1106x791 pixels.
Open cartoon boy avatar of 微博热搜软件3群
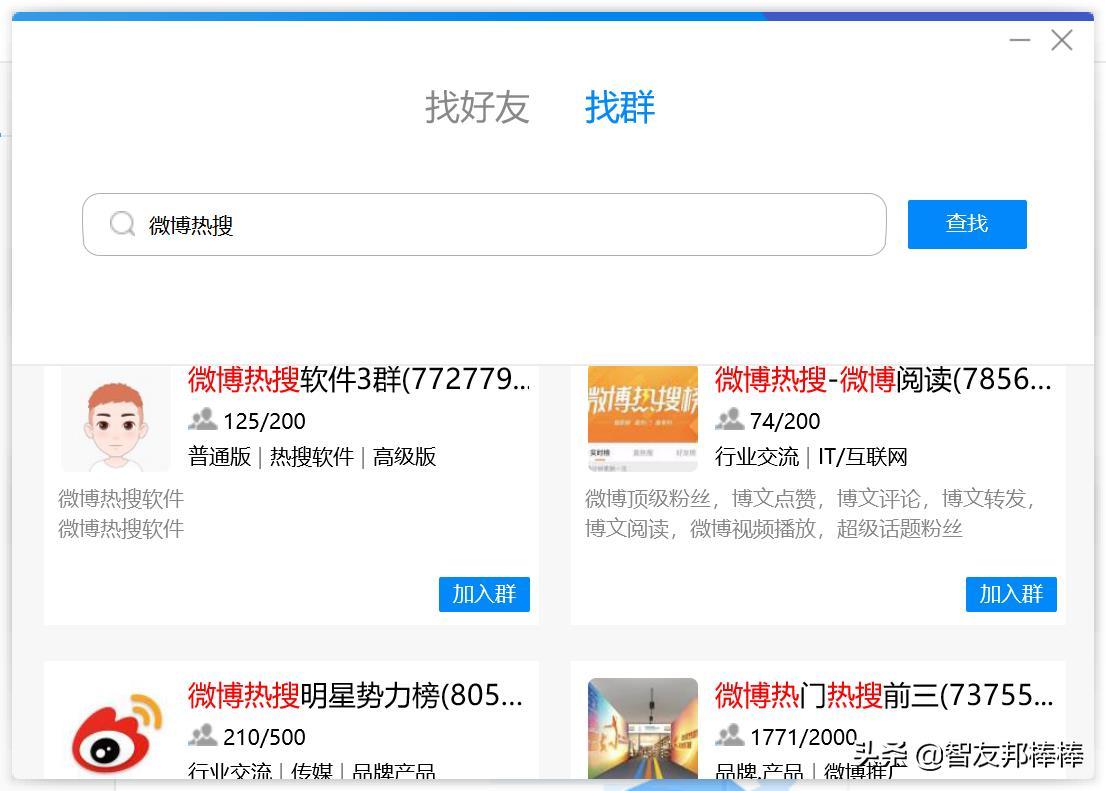pyautogui.click(x=116, y=418)
